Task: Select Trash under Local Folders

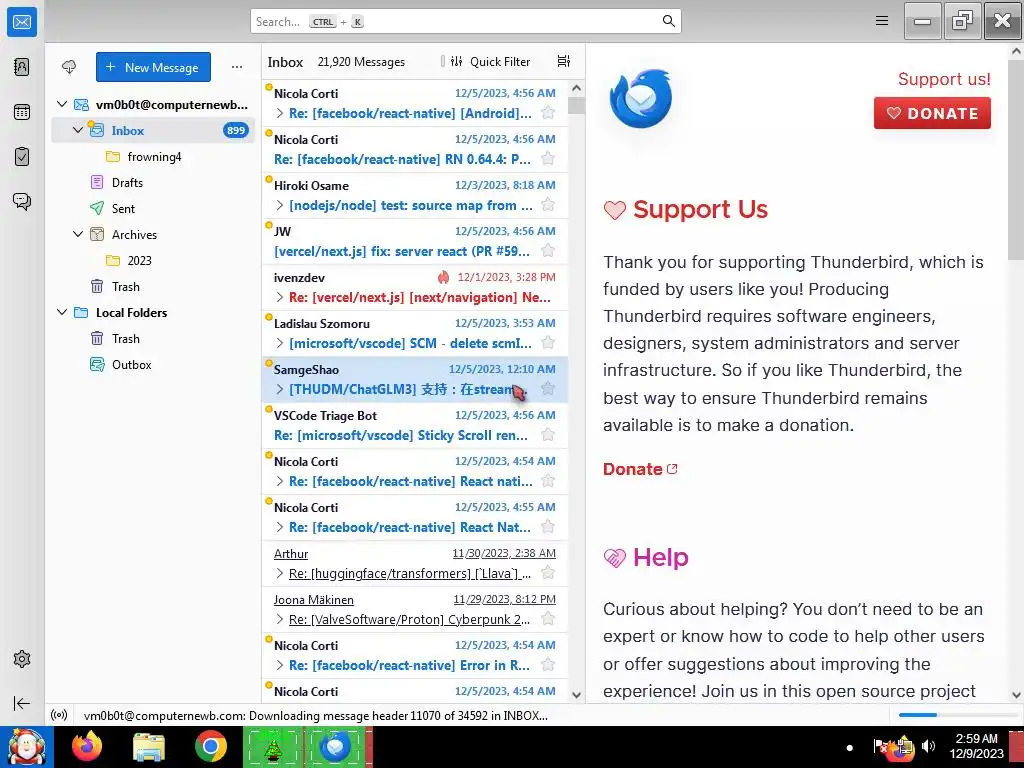Action: tap(153, 338)
